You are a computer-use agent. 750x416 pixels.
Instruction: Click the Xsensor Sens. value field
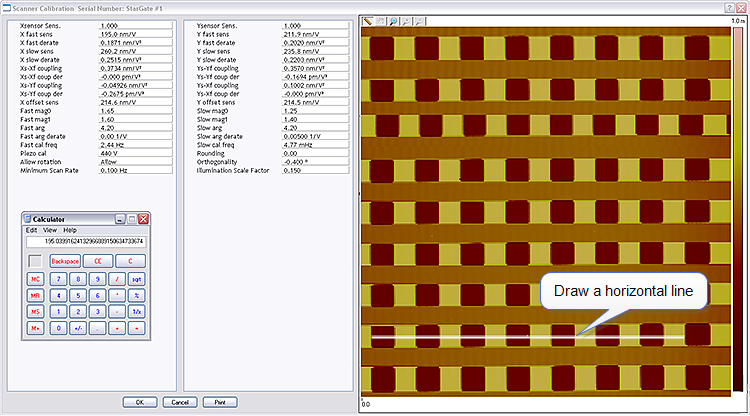click(136, 26)
